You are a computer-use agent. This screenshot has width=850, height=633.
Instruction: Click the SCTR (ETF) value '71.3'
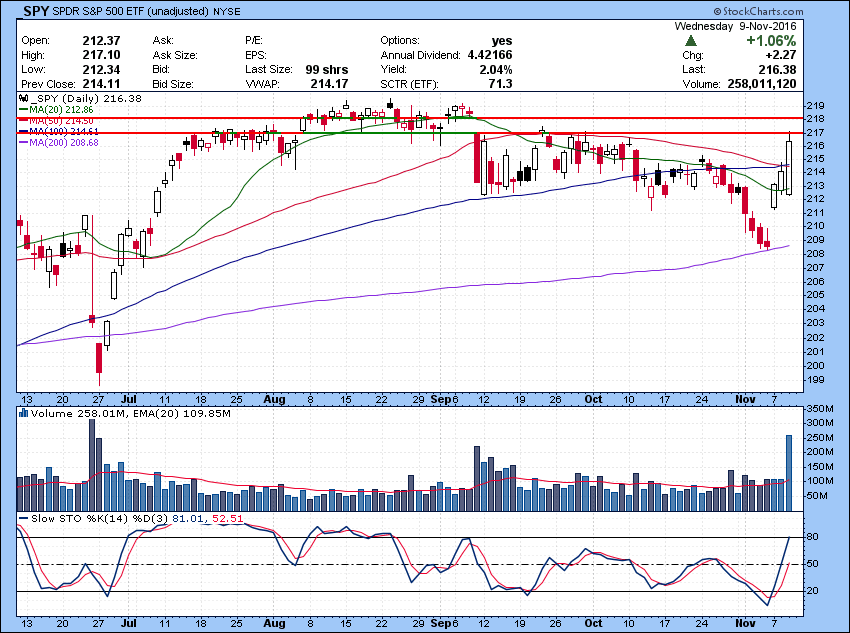click(x=500, y=84)
